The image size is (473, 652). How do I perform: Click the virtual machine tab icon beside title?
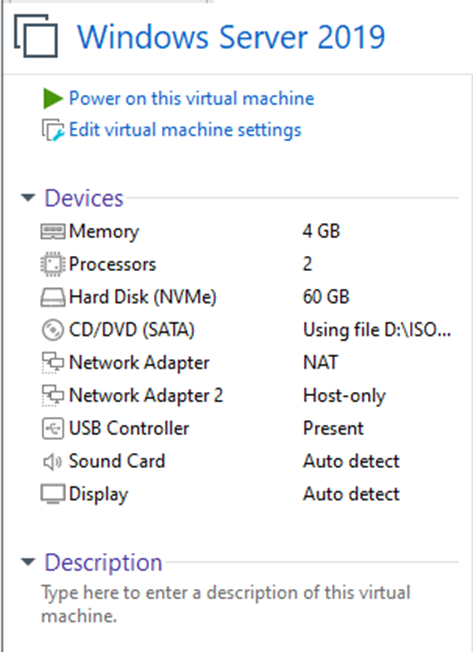(x=36, y=36)
